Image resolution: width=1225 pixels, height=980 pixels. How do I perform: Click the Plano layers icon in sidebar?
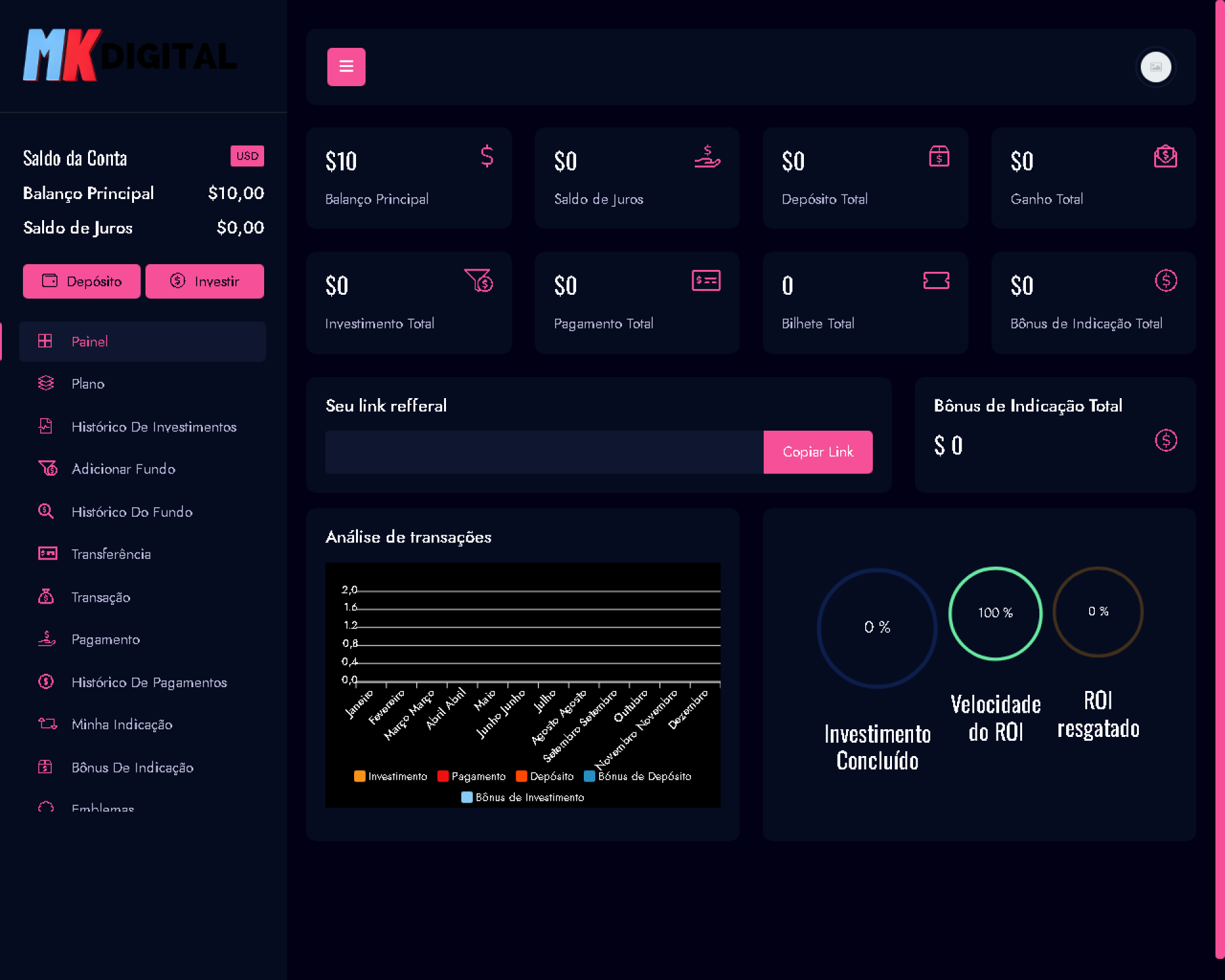click(x=46, y=383)
